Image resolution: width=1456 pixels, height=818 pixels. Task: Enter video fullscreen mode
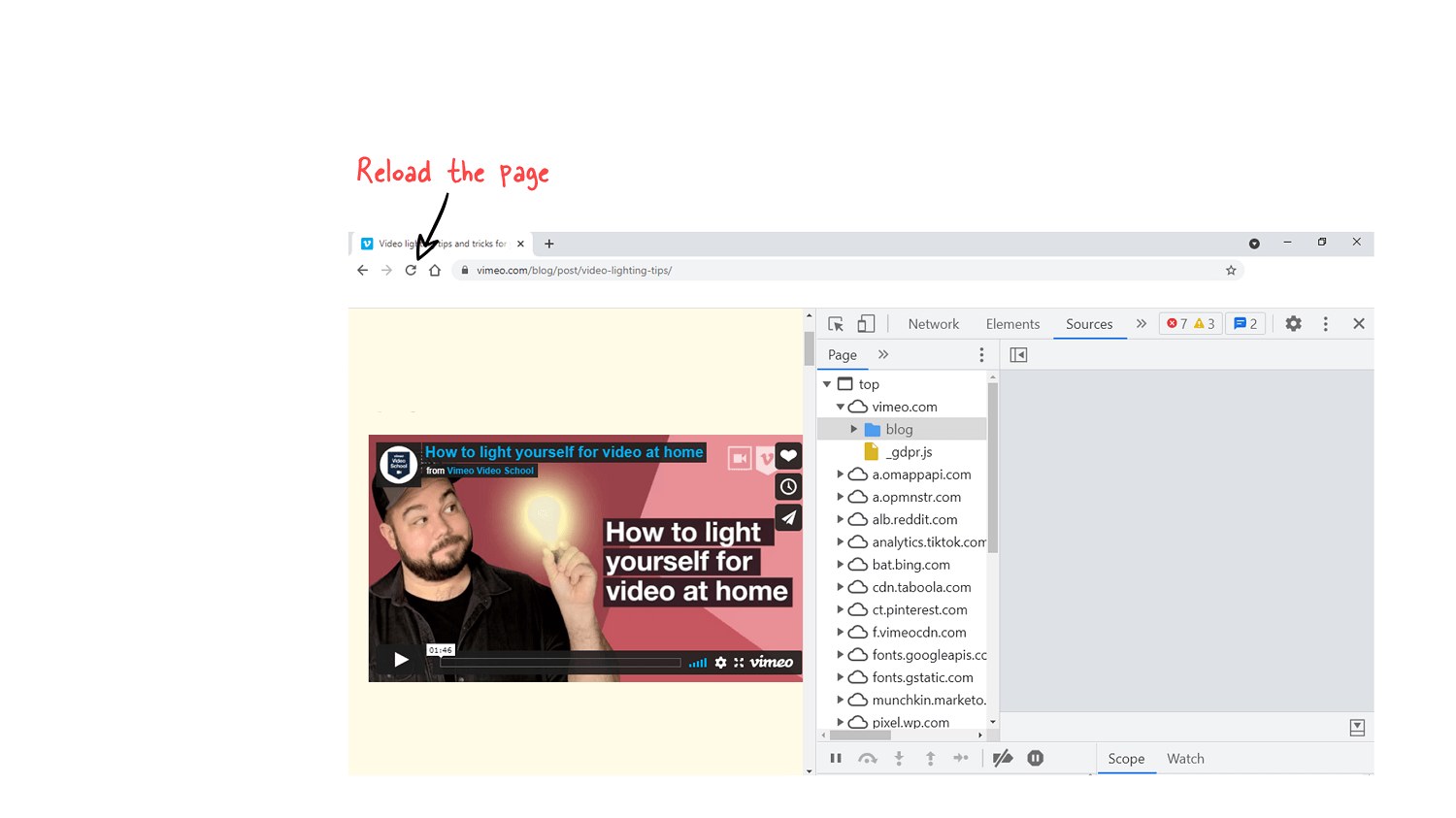(739, 663)
